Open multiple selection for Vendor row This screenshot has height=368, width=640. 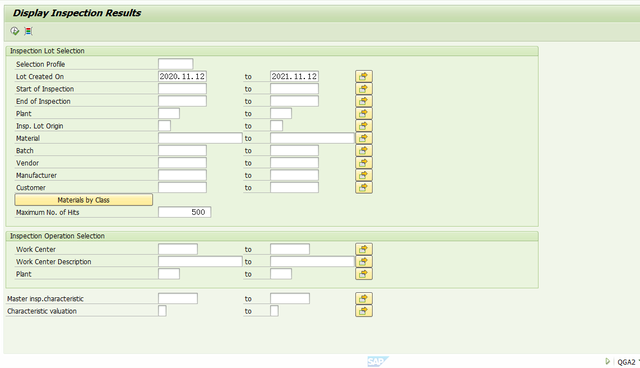coord(364,163)
